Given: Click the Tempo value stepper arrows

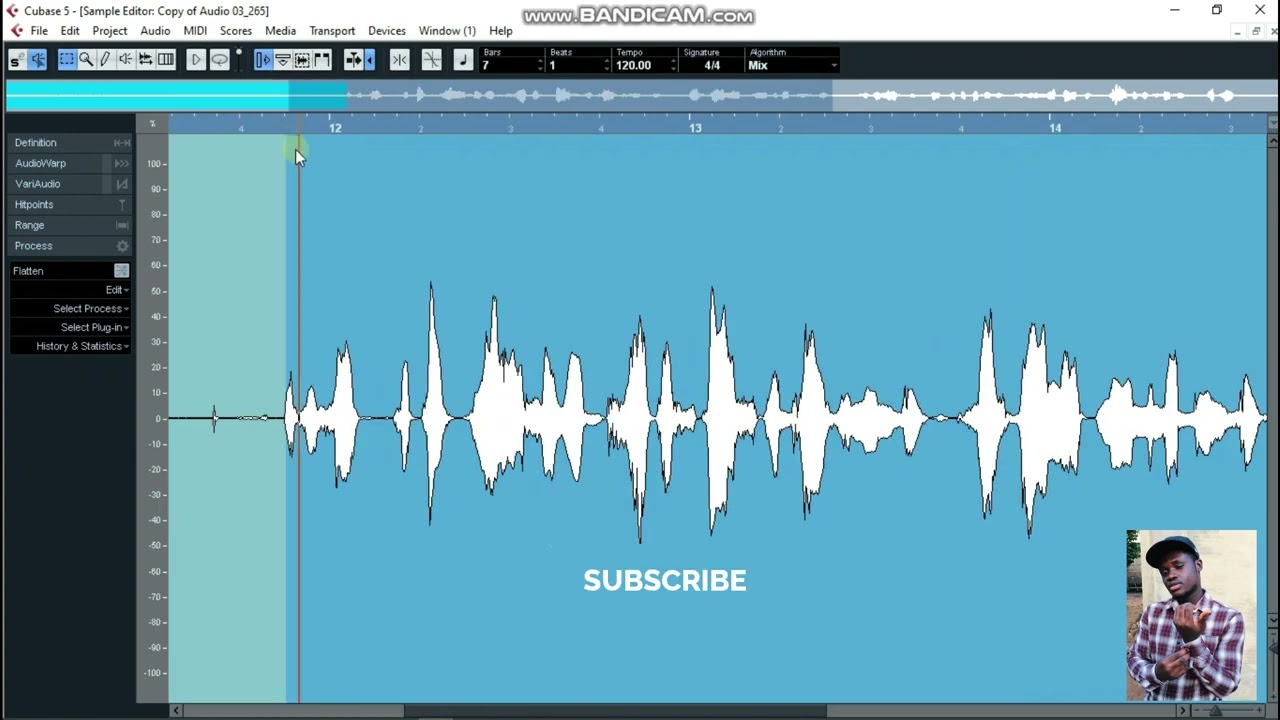Looking at the screenshot, I should click(x=673, y=65).
